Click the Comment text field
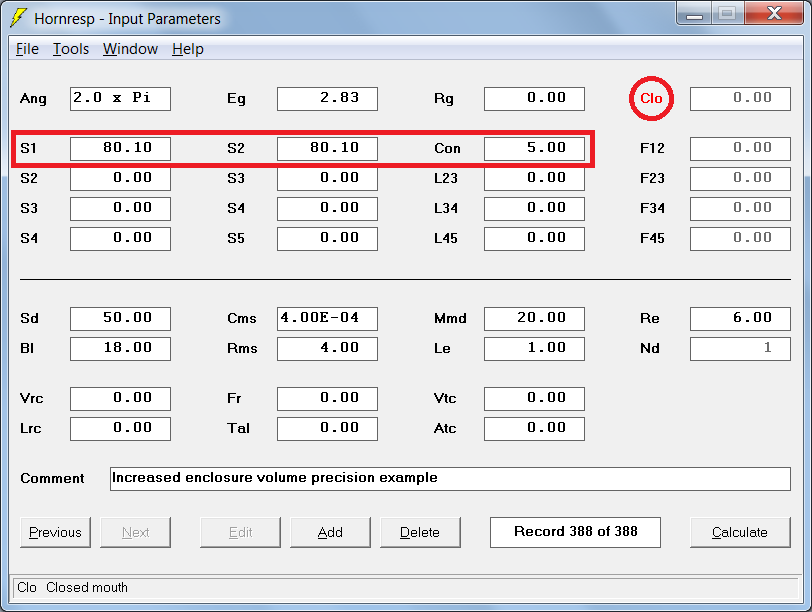The height and width of the screenshot is (612, 812). [450, 479]
